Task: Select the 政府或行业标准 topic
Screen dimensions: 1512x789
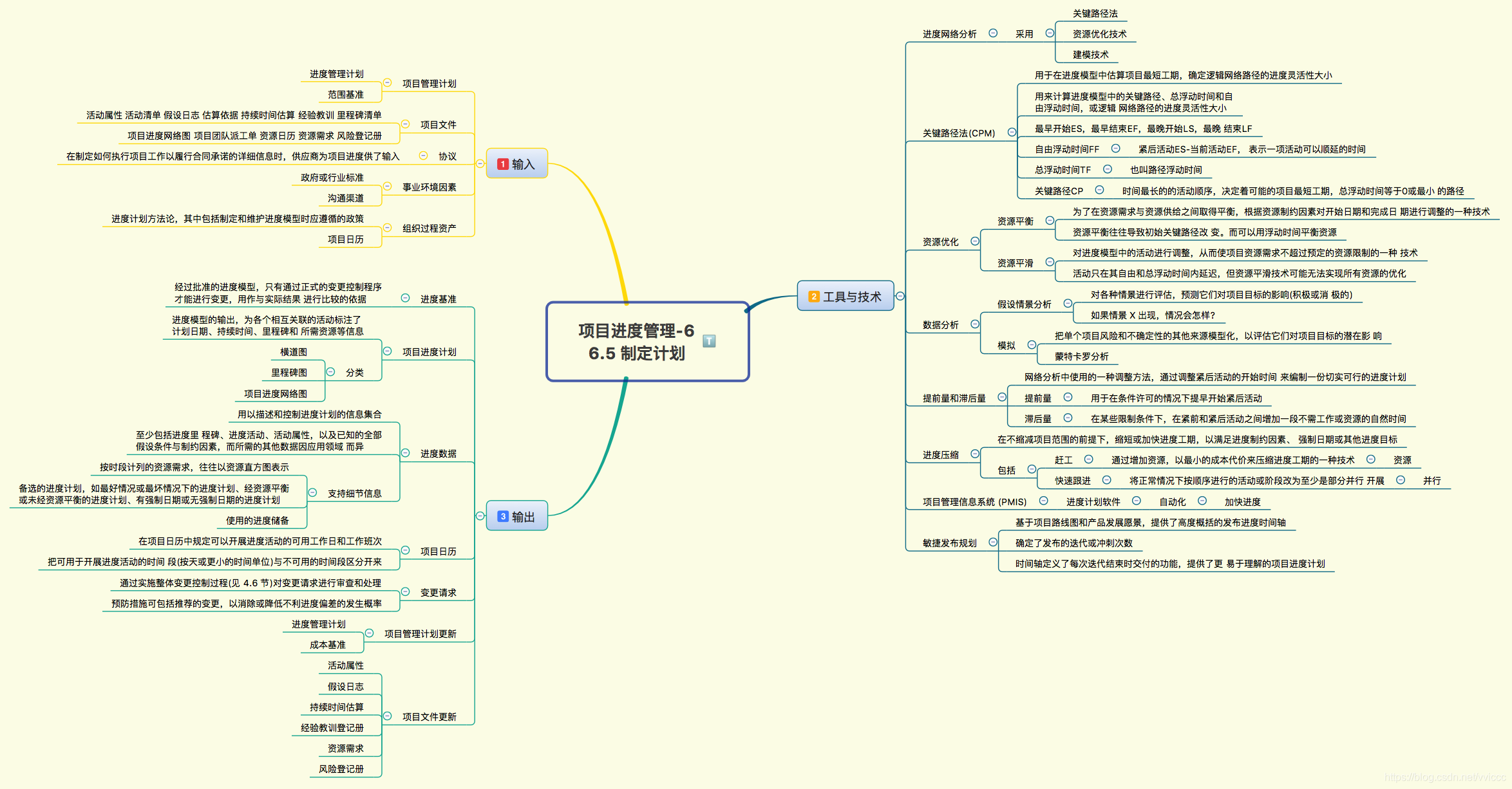Action: tap(332, 178)
